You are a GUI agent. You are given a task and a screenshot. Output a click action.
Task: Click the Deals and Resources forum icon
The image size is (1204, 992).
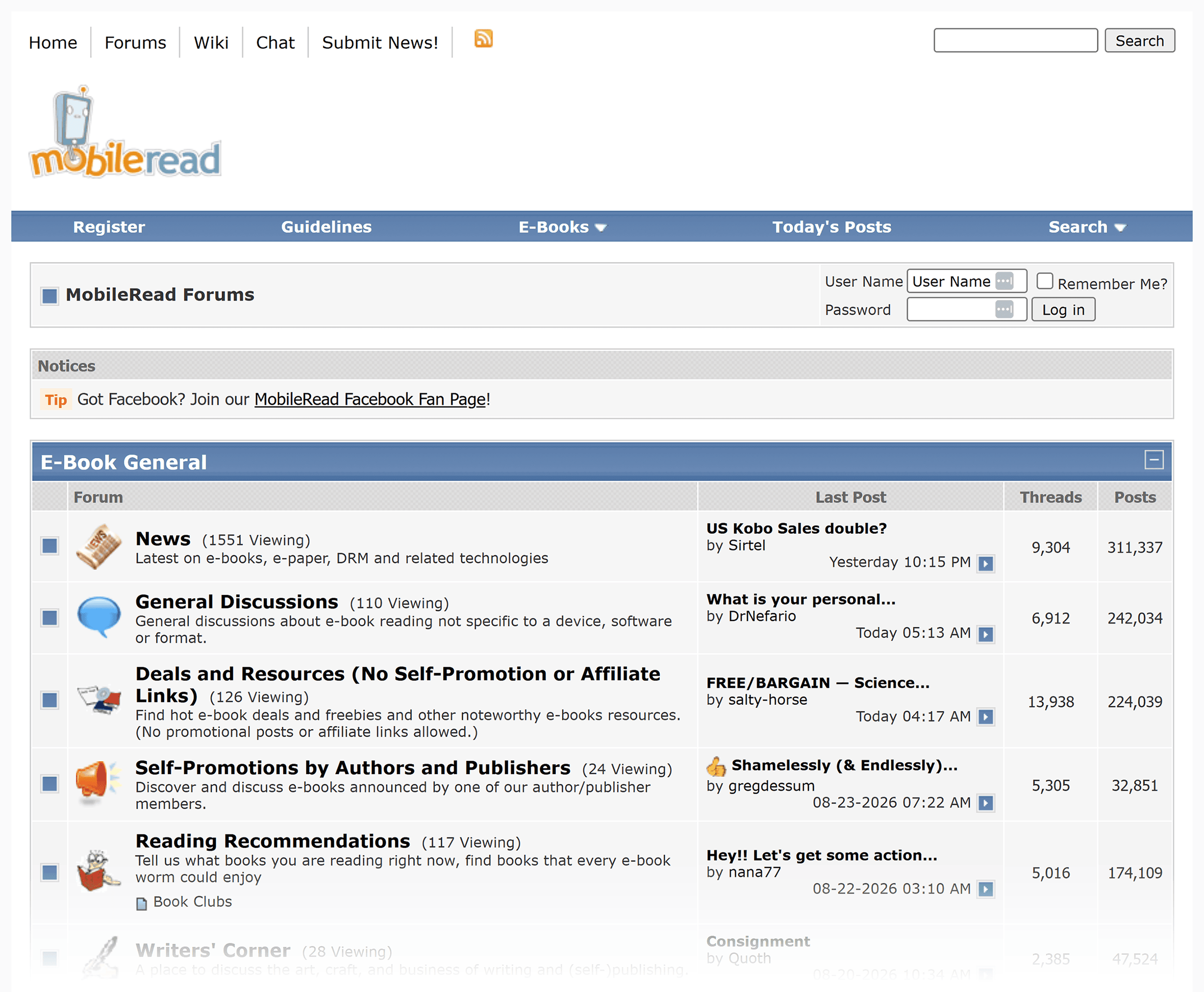click(x=99, y=700)
